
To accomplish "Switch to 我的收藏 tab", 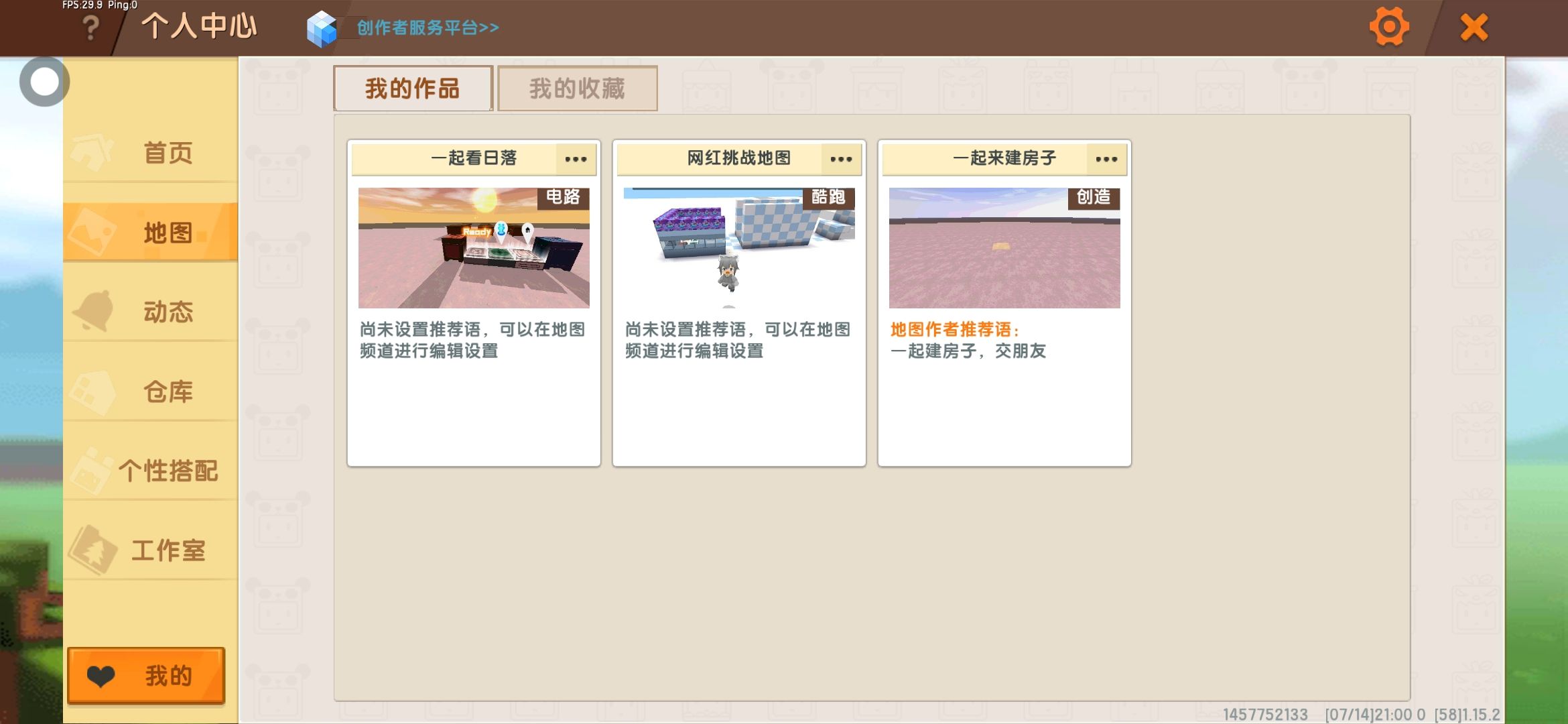I will point(577,88).
